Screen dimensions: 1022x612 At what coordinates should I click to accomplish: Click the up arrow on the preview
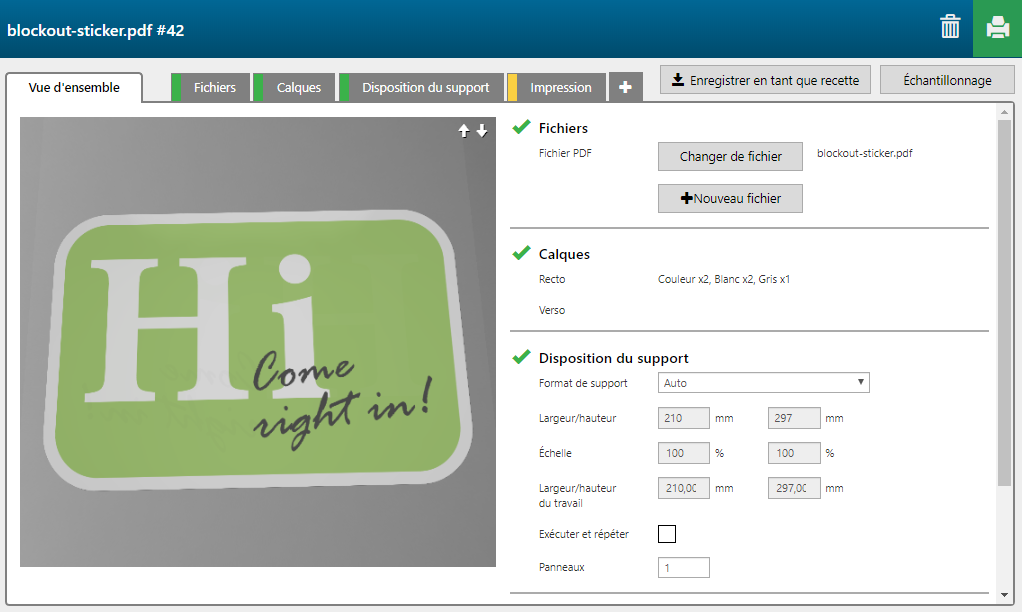[463, 131]
